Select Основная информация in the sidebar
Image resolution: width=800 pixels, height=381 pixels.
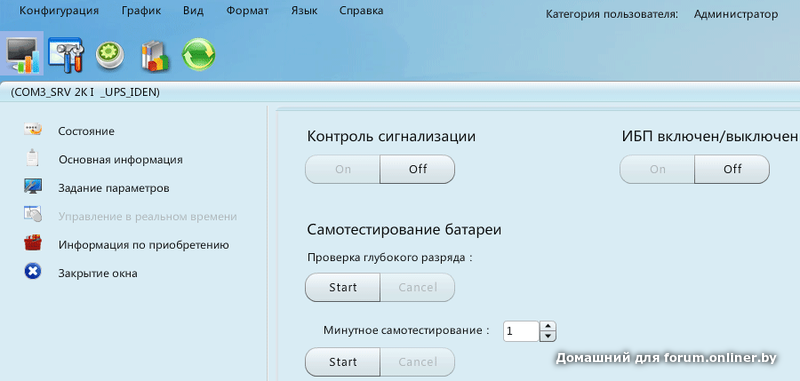pyautogui.click(x=120, y=160)
